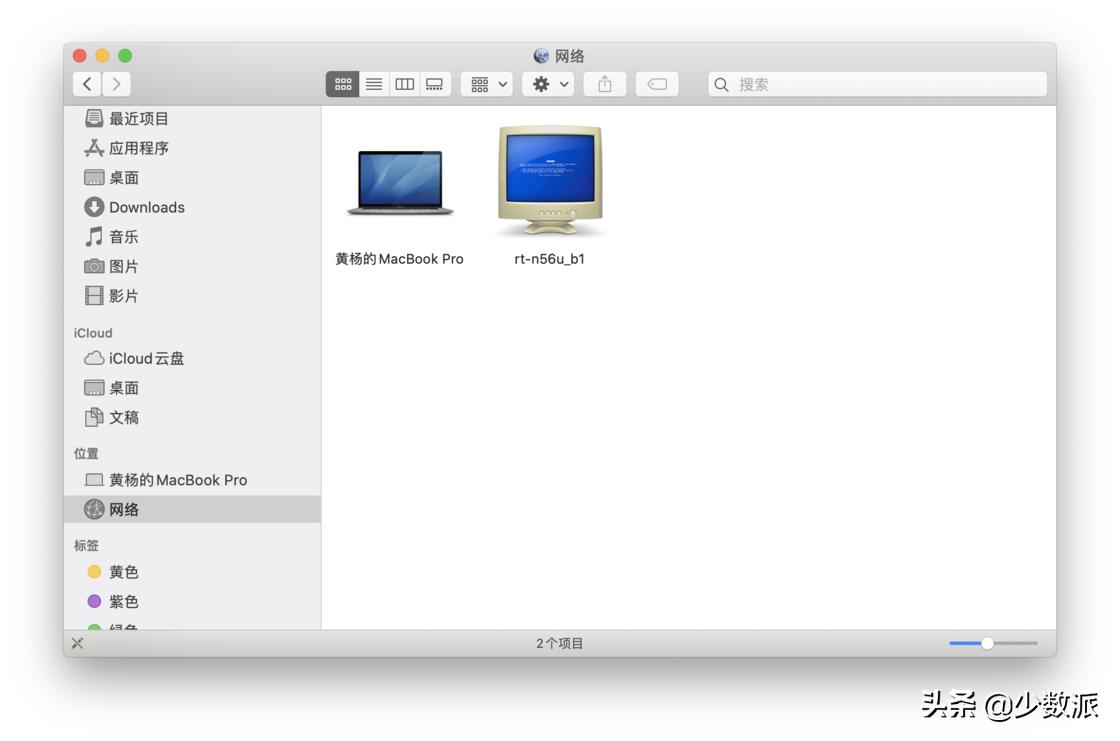
Task: Open iCloud云盘 in the sidebar
Action: coord(146,358)
